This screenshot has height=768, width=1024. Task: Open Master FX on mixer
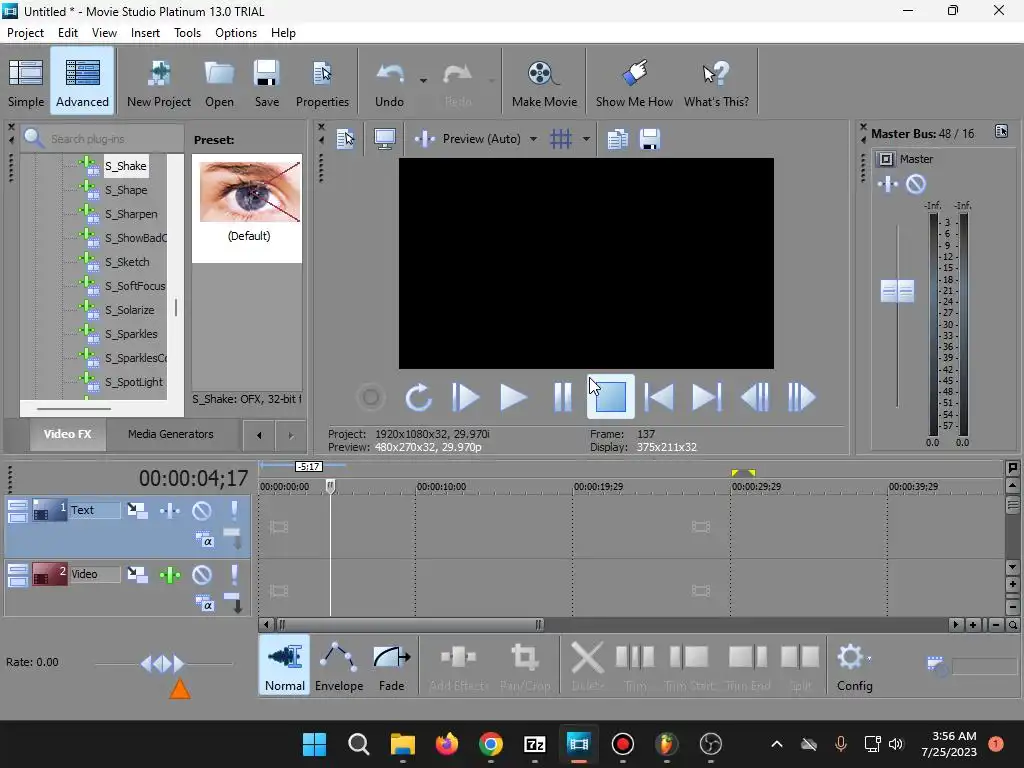[x=888, y=185]
